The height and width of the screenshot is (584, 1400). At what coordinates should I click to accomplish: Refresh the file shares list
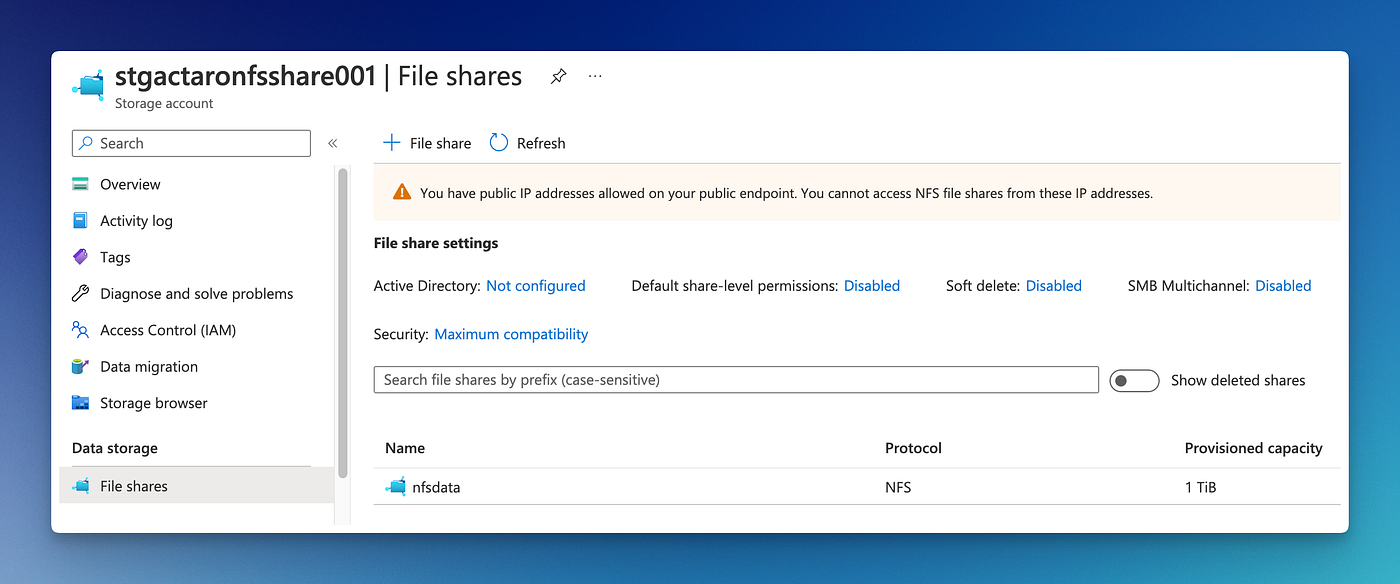click(x=527, y=143)
